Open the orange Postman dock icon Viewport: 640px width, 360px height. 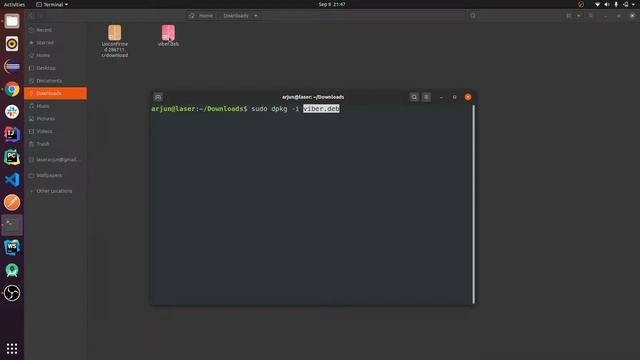click(12, 202)
